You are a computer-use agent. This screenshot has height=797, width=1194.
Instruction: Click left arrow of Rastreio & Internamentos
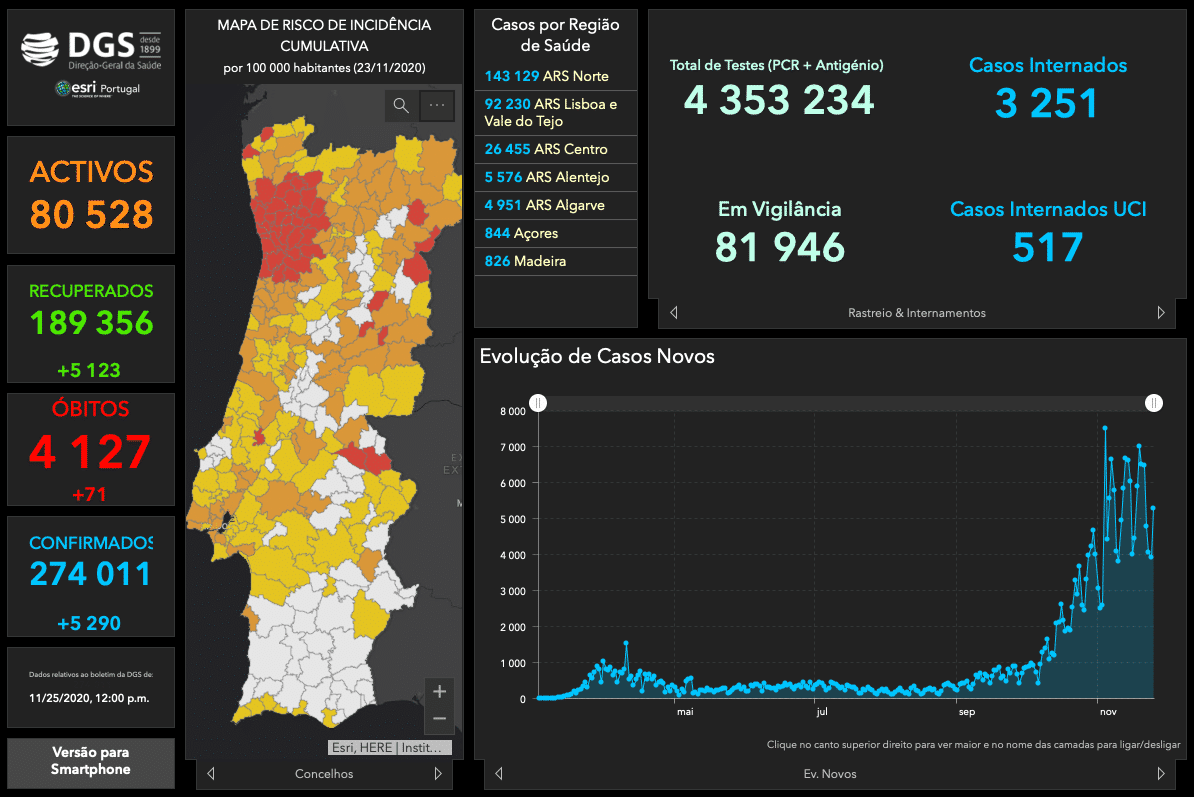[x=673, y=313]
